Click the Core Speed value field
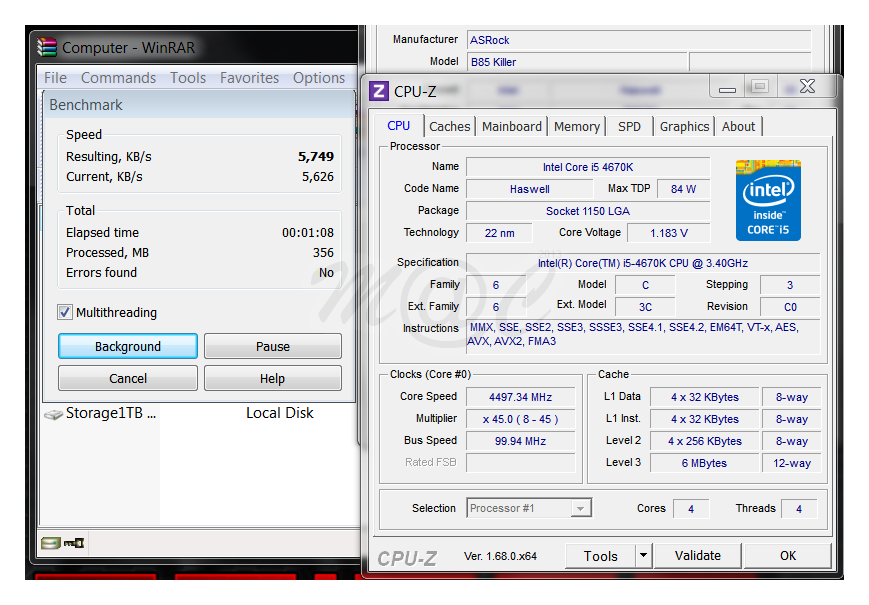869x605 pixels. click(x=521, y=397)
